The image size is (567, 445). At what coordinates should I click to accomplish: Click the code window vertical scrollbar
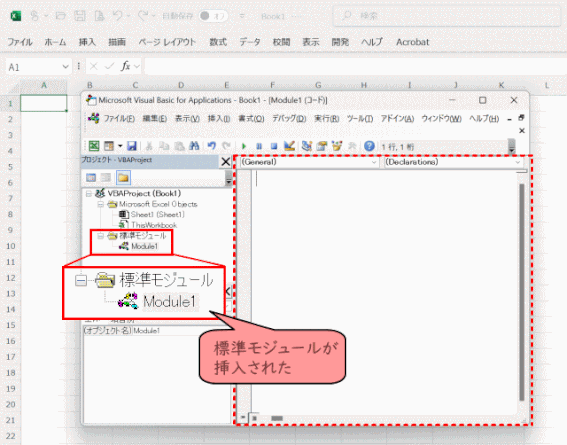(522, 292)
